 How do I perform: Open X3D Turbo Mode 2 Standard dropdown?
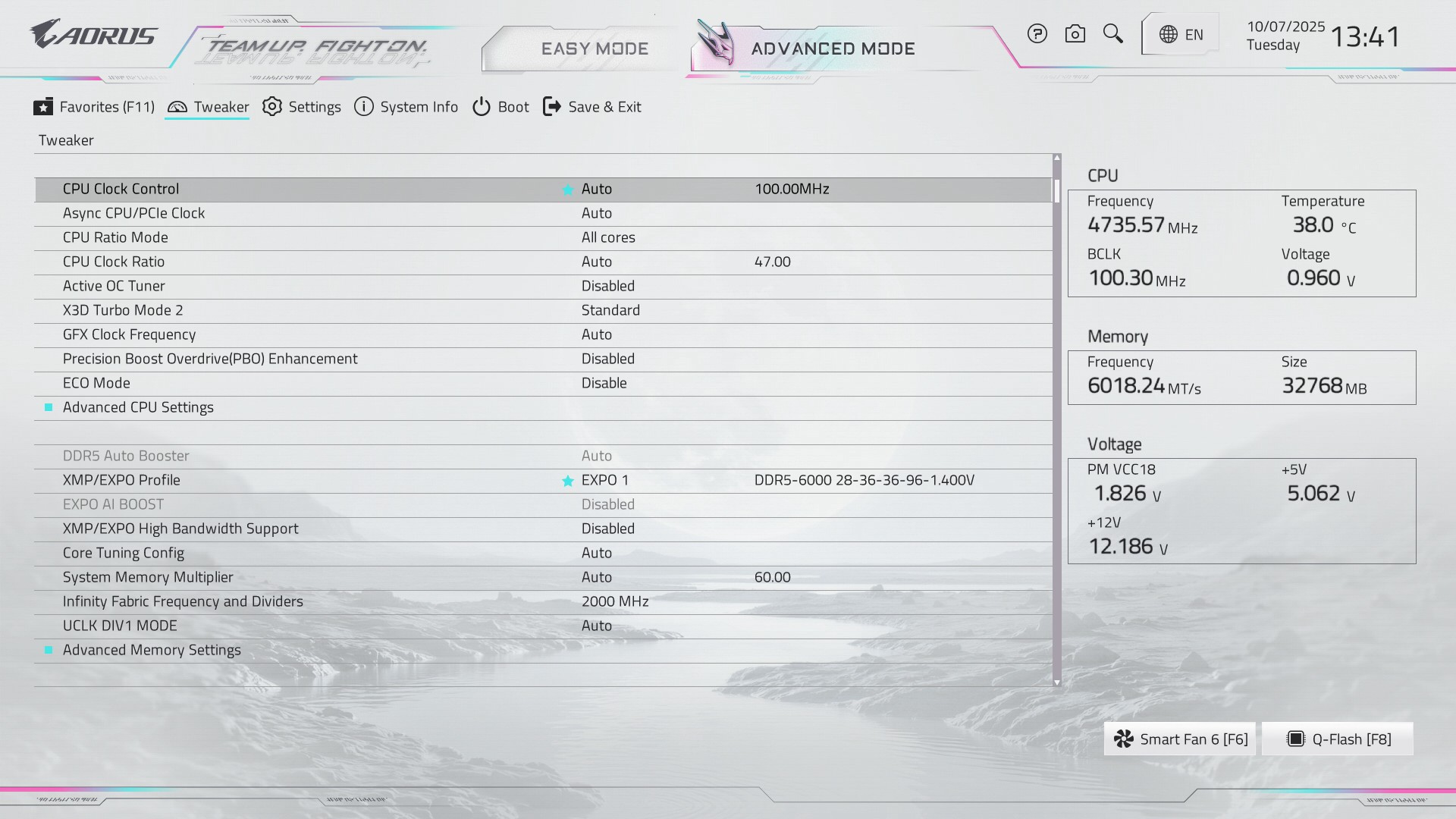click(610, 310)
